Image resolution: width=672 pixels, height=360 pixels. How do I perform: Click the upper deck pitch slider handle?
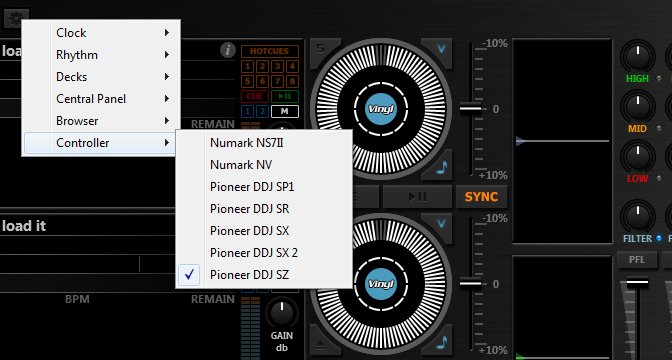coord(471,109)
